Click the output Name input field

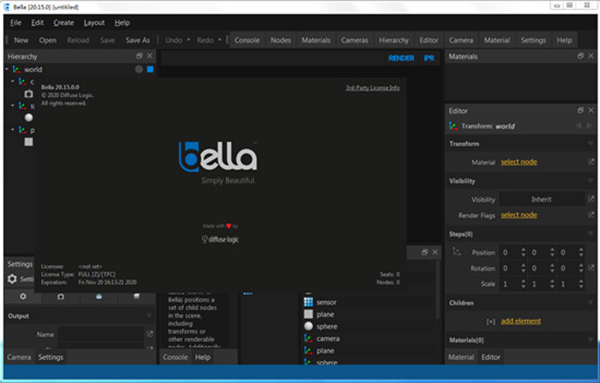(x=101, y=334)
